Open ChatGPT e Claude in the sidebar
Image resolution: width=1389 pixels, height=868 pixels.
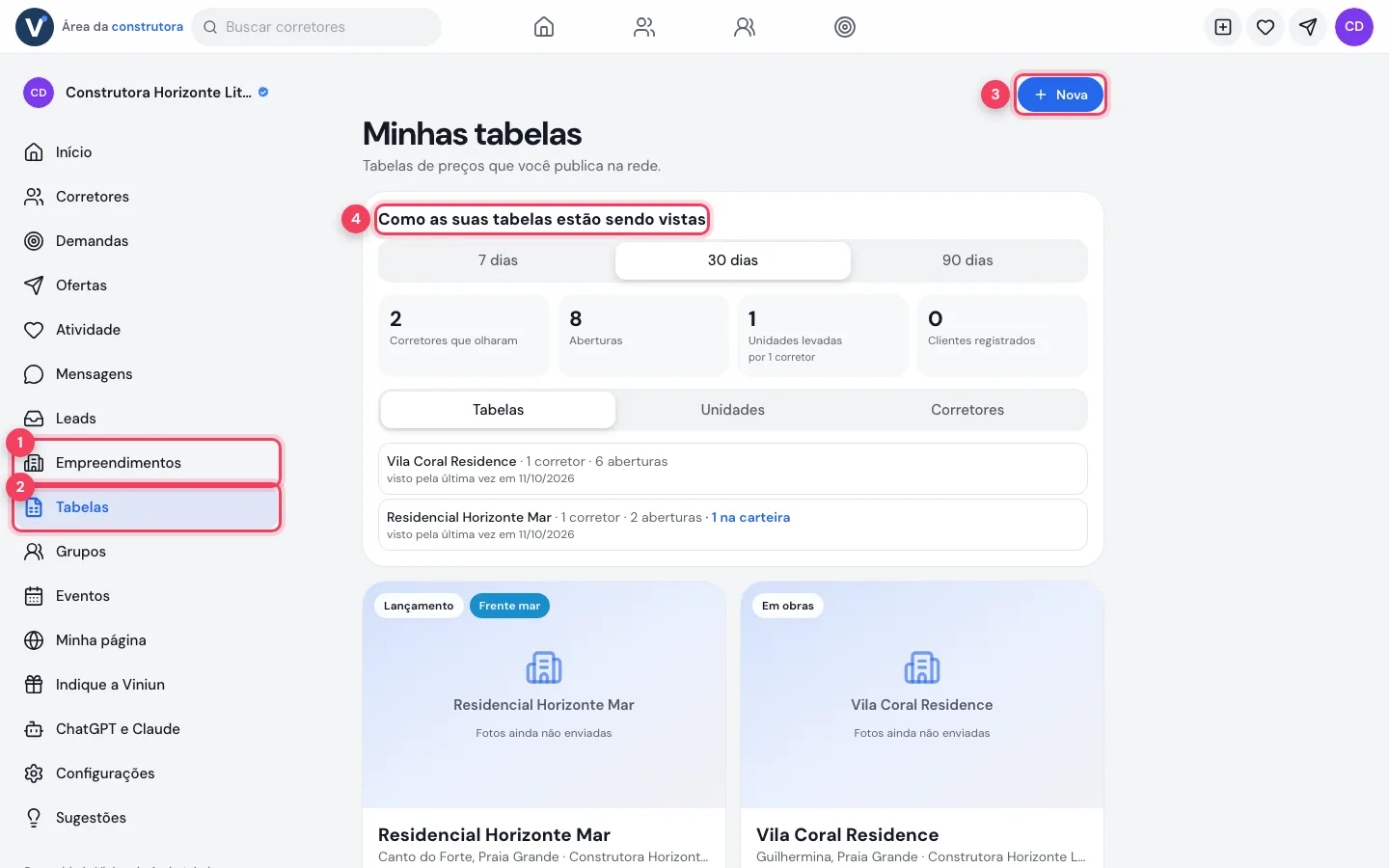(147, 729)
